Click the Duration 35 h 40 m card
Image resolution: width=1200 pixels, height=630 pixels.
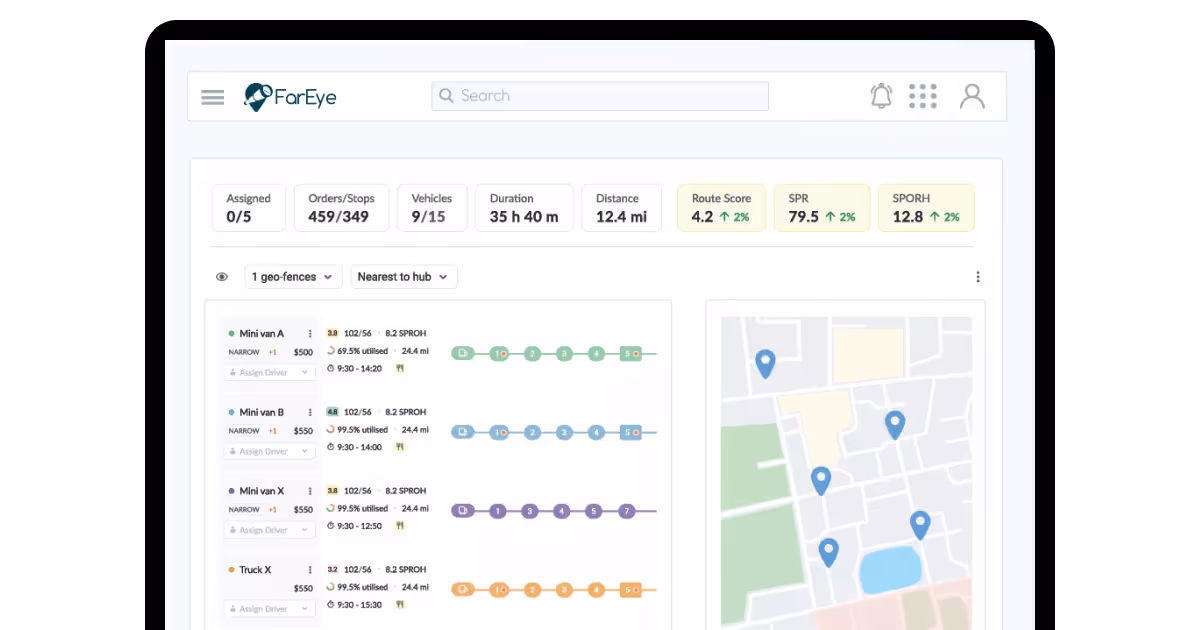click(x=524, y=208)
